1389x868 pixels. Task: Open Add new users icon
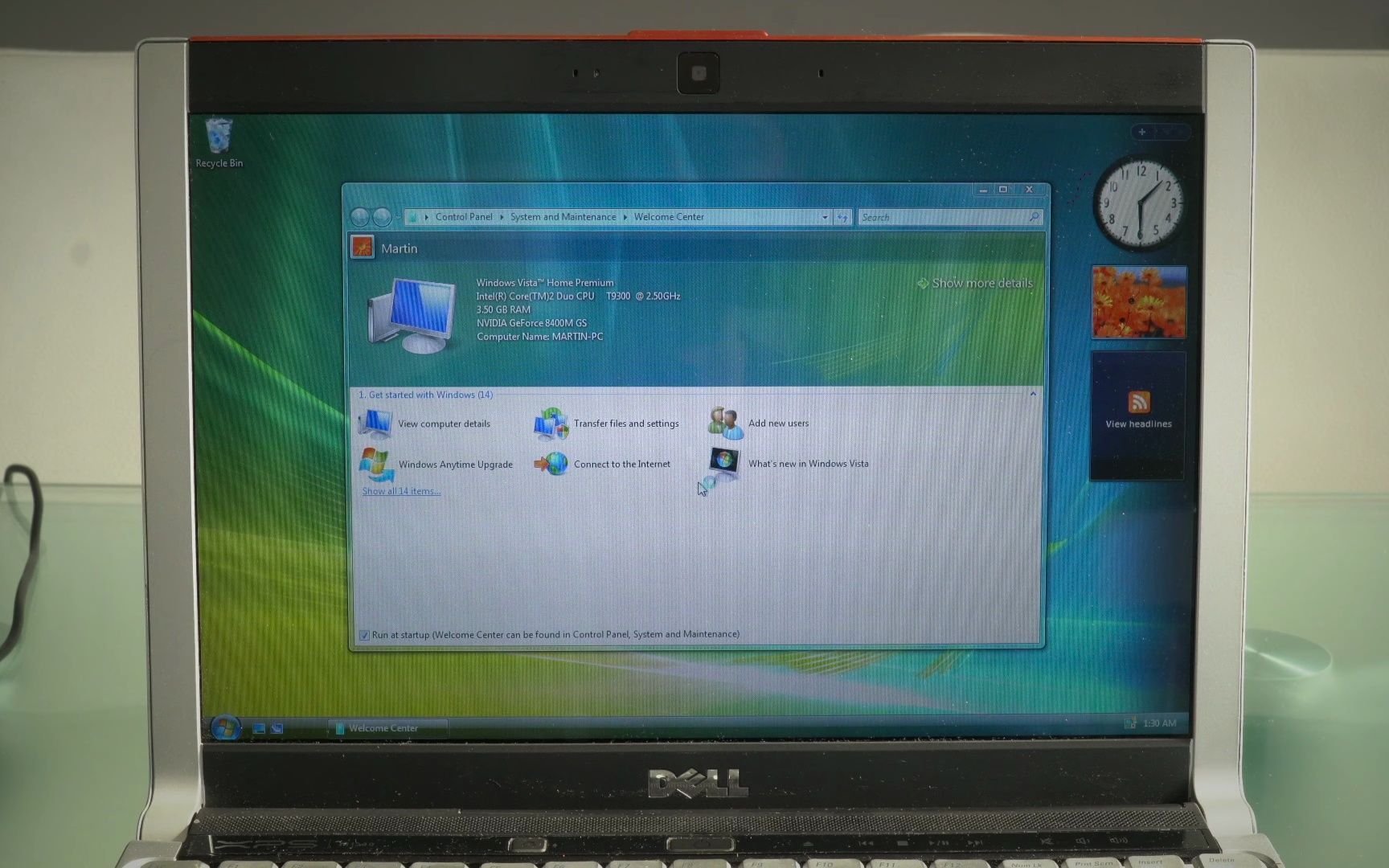pyautogui.click(x=726, y=423)
